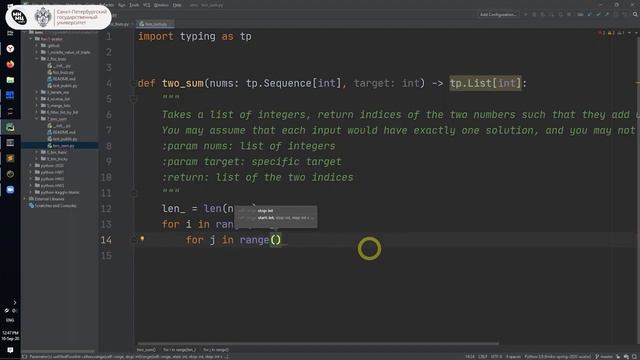Open Yandex Browser from the taskbar
The height and width of the screenshot is (360, 640).
[10, 49]
